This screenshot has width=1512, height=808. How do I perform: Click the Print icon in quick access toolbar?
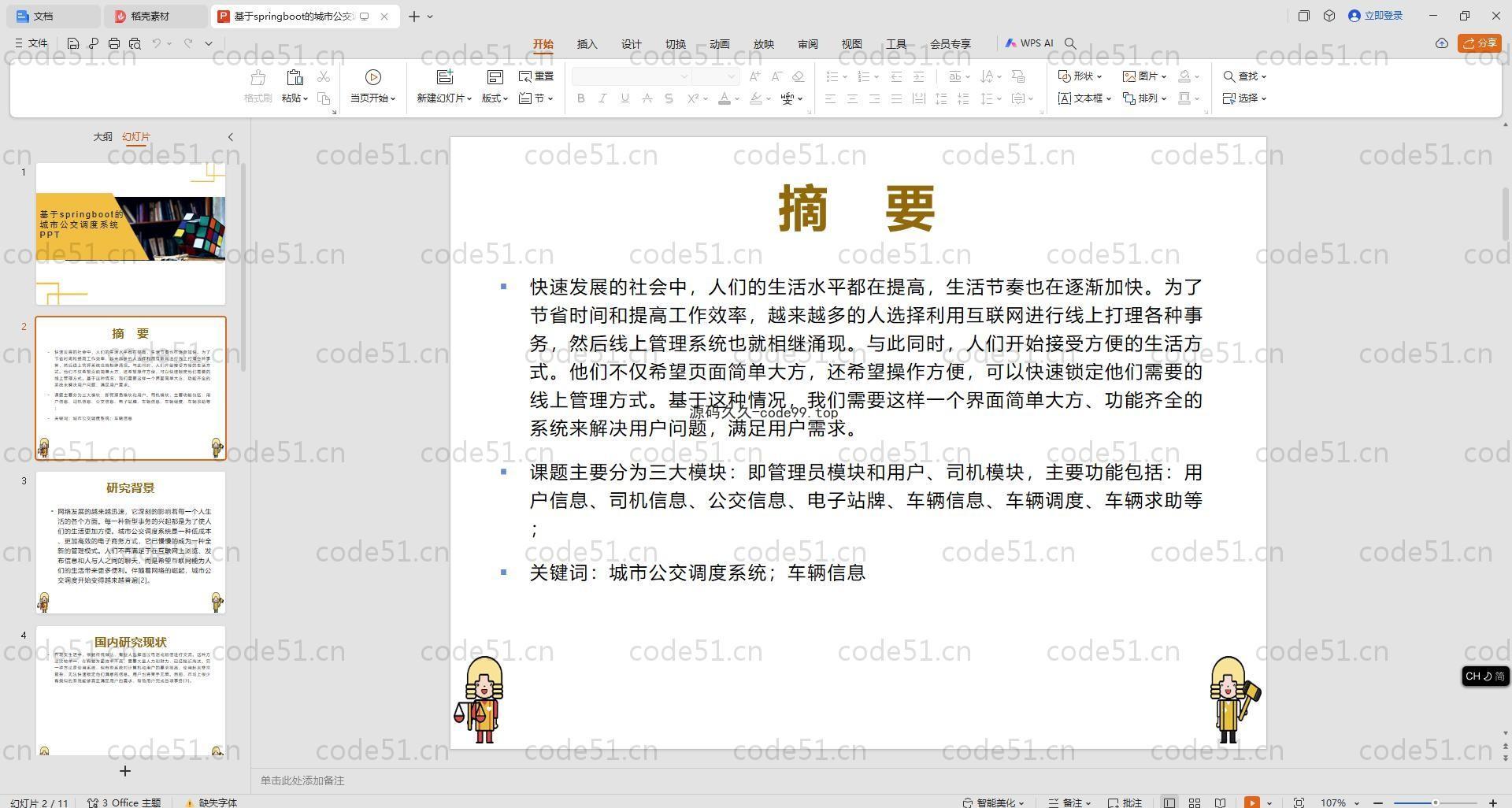point(114,43)
